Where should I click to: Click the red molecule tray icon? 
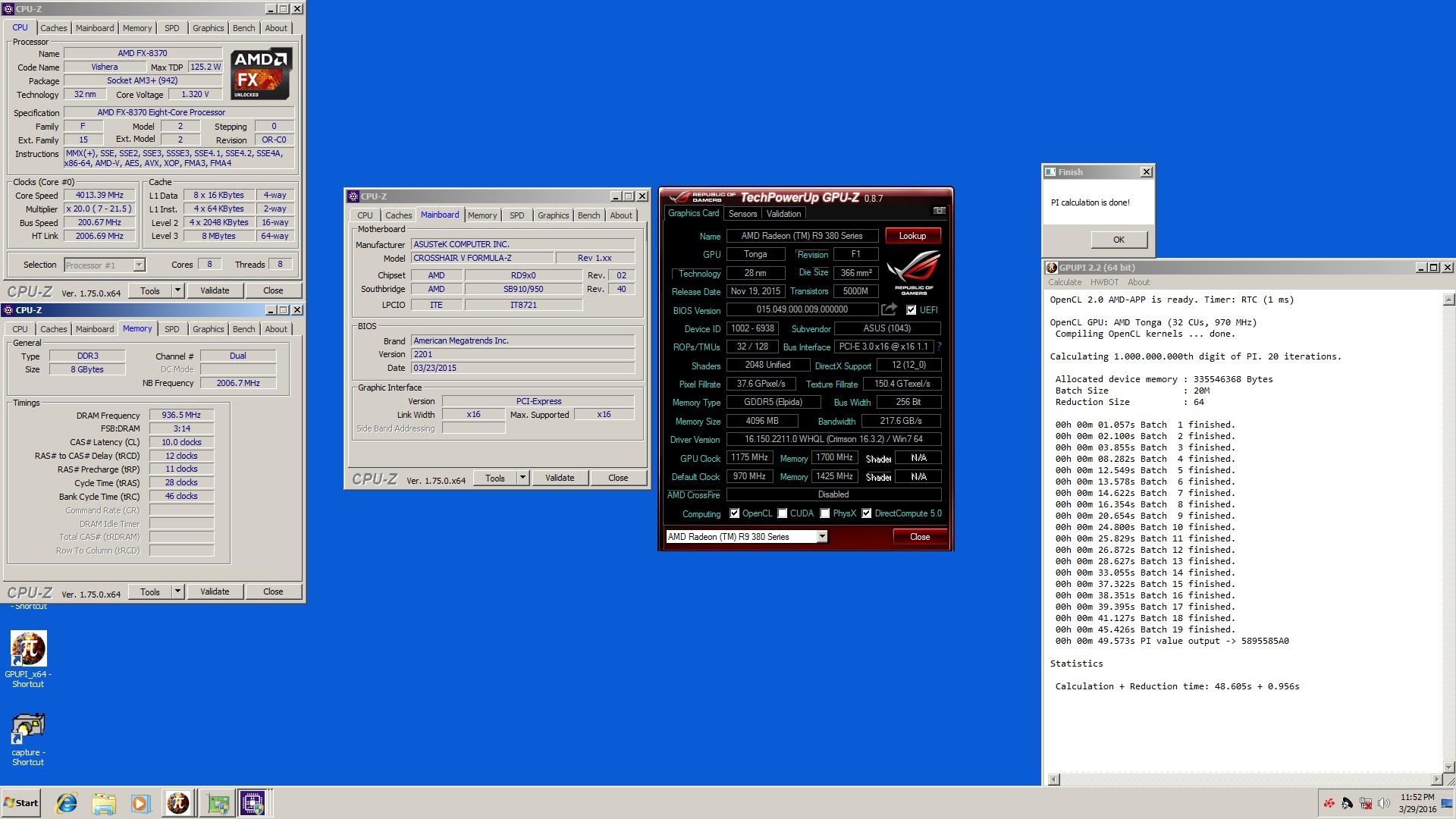click(x=1329, y=803)
